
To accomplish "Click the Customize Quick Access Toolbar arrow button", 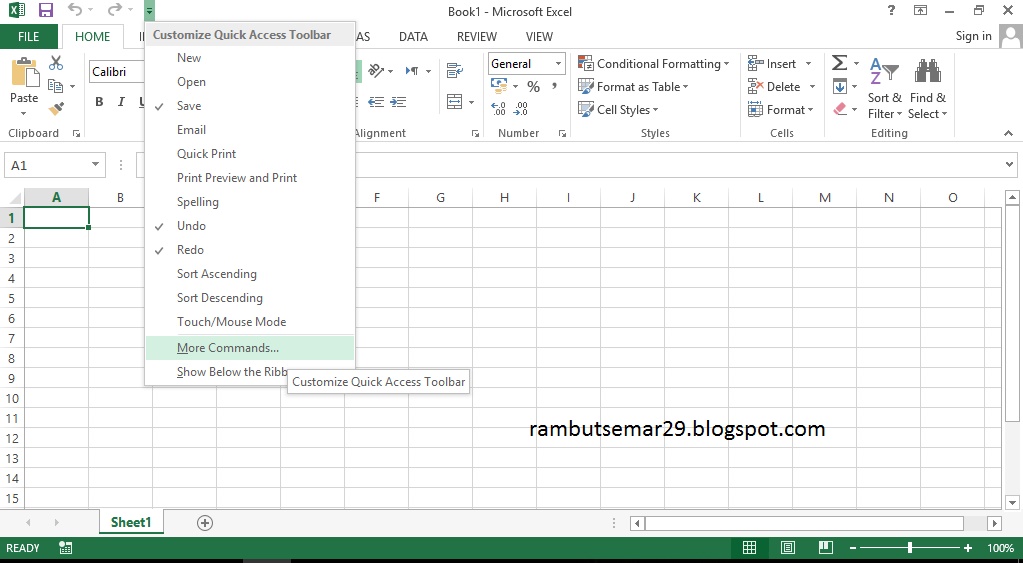I will (149, 10).
